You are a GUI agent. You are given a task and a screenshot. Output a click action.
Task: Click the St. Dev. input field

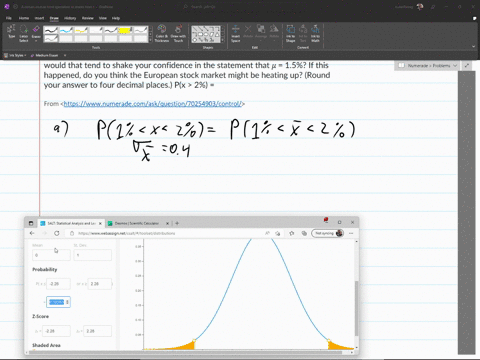[x=92, y=255]
